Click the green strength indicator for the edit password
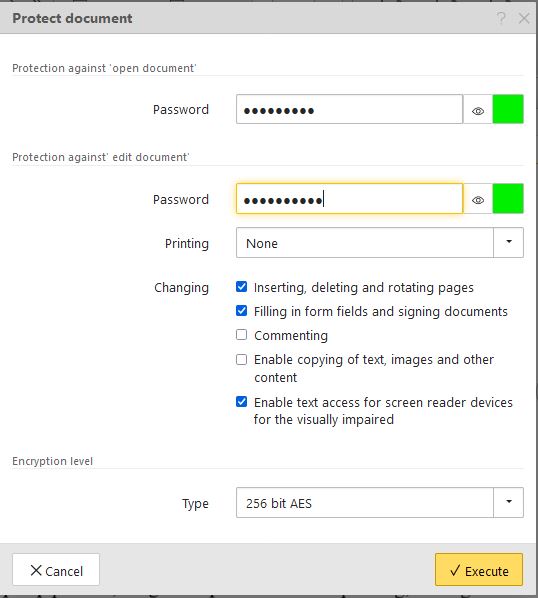538x598 pixels. (x=508, y=198)
